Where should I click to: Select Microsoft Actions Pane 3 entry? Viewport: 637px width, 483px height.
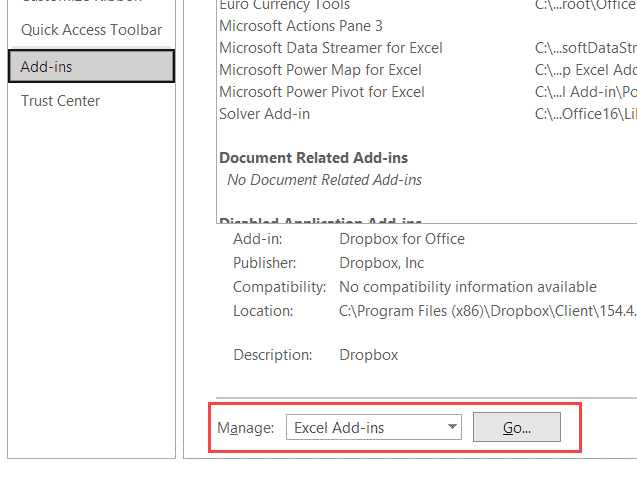click(301, 26)
